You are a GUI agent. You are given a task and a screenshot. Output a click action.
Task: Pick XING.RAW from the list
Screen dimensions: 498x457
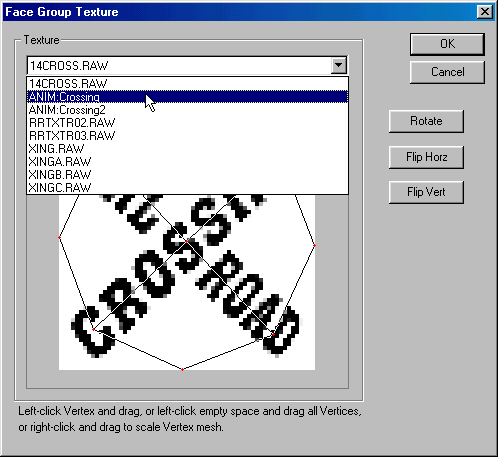[x=187, y=149]
